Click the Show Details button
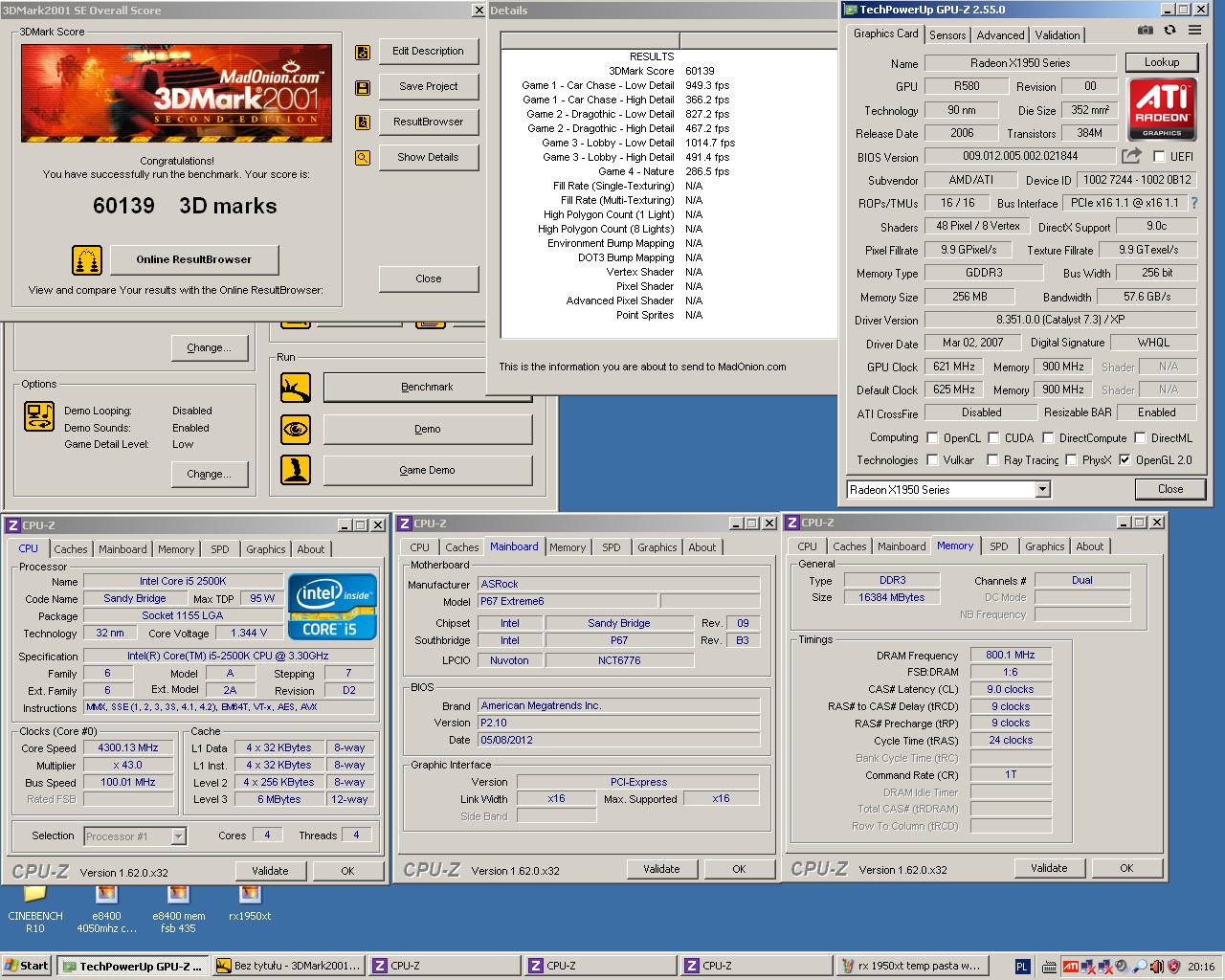Viewport: 1225px width, 980px height. pos(428,157)
